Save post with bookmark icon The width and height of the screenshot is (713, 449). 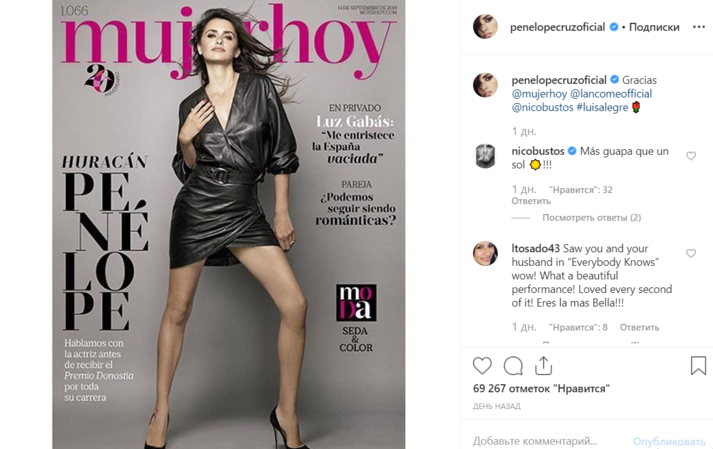[698, 365]
